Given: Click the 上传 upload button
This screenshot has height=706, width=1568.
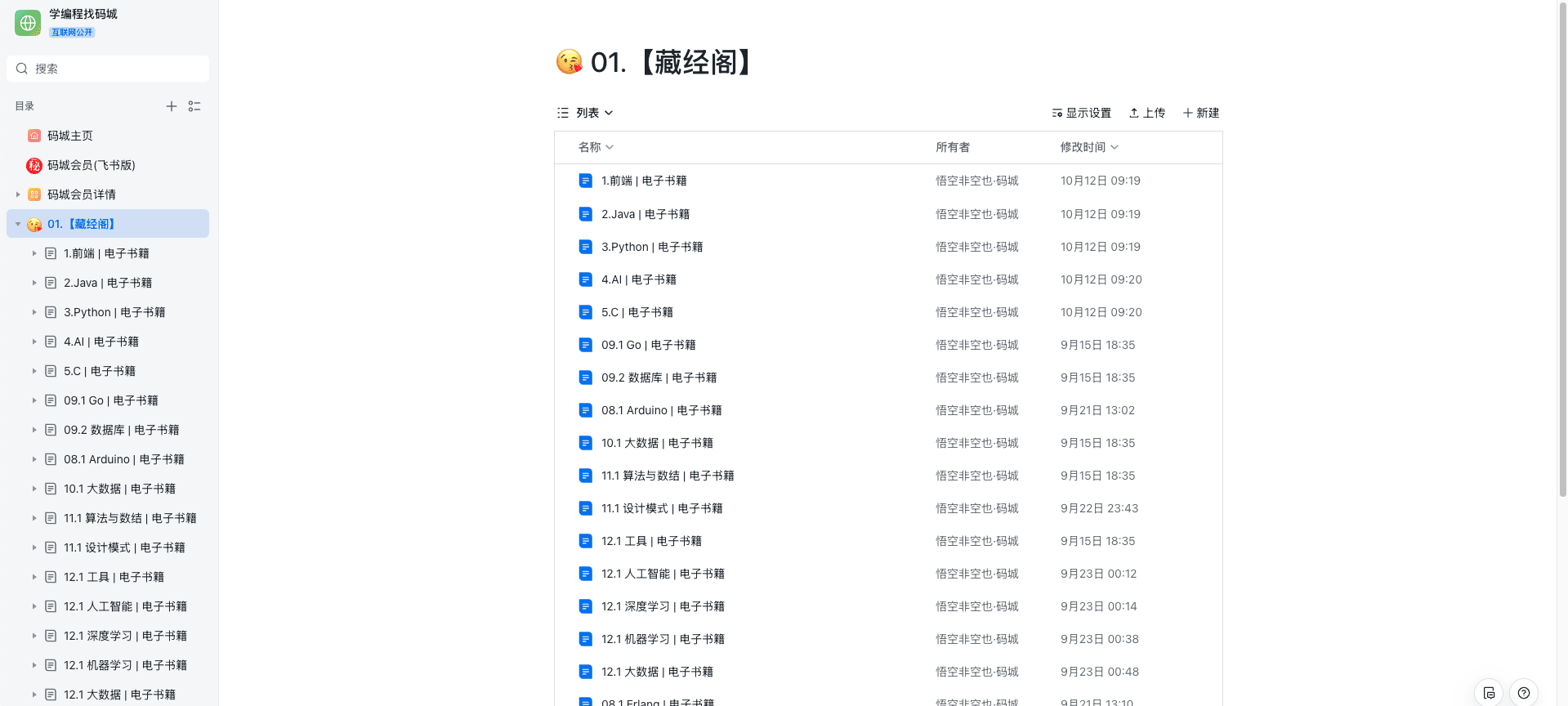Looking at the screenshot, I should click(x=1147, y=113).
